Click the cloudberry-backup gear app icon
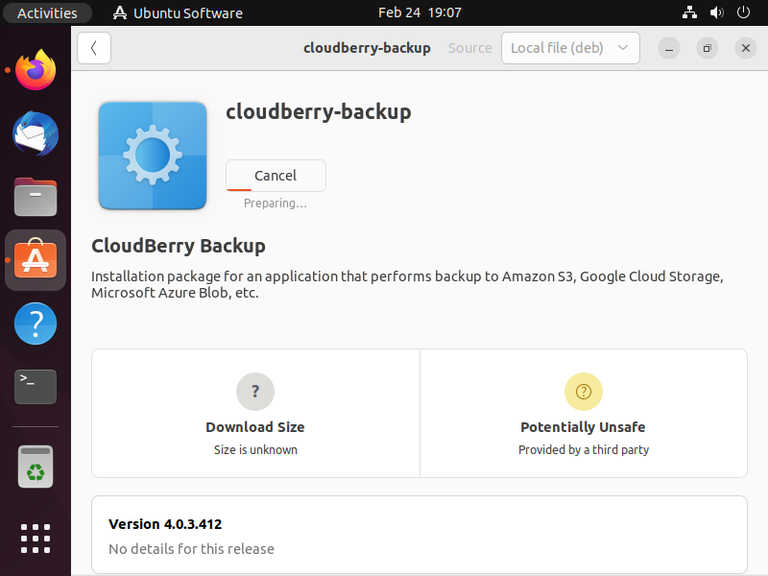 tap(152, 155)
